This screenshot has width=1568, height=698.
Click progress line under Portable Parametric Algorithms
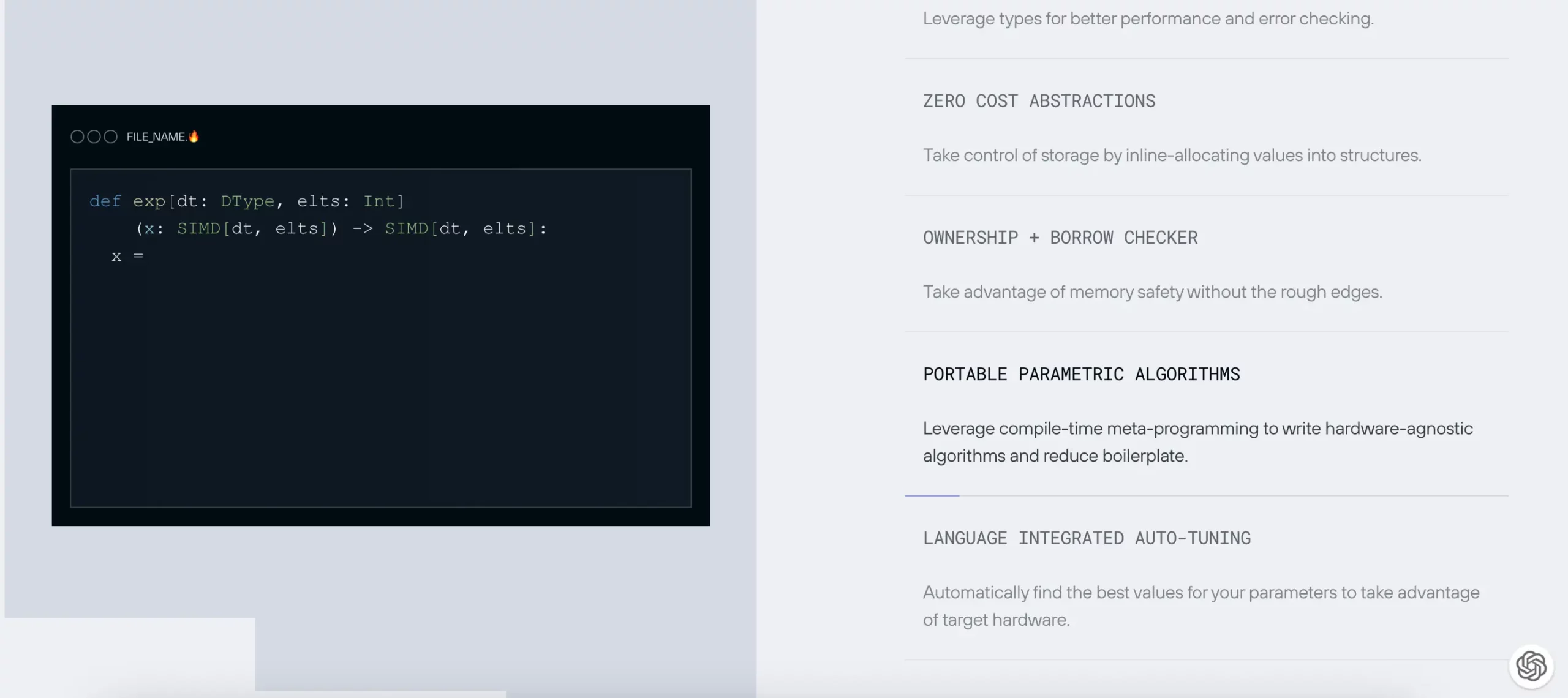(932, 495)
